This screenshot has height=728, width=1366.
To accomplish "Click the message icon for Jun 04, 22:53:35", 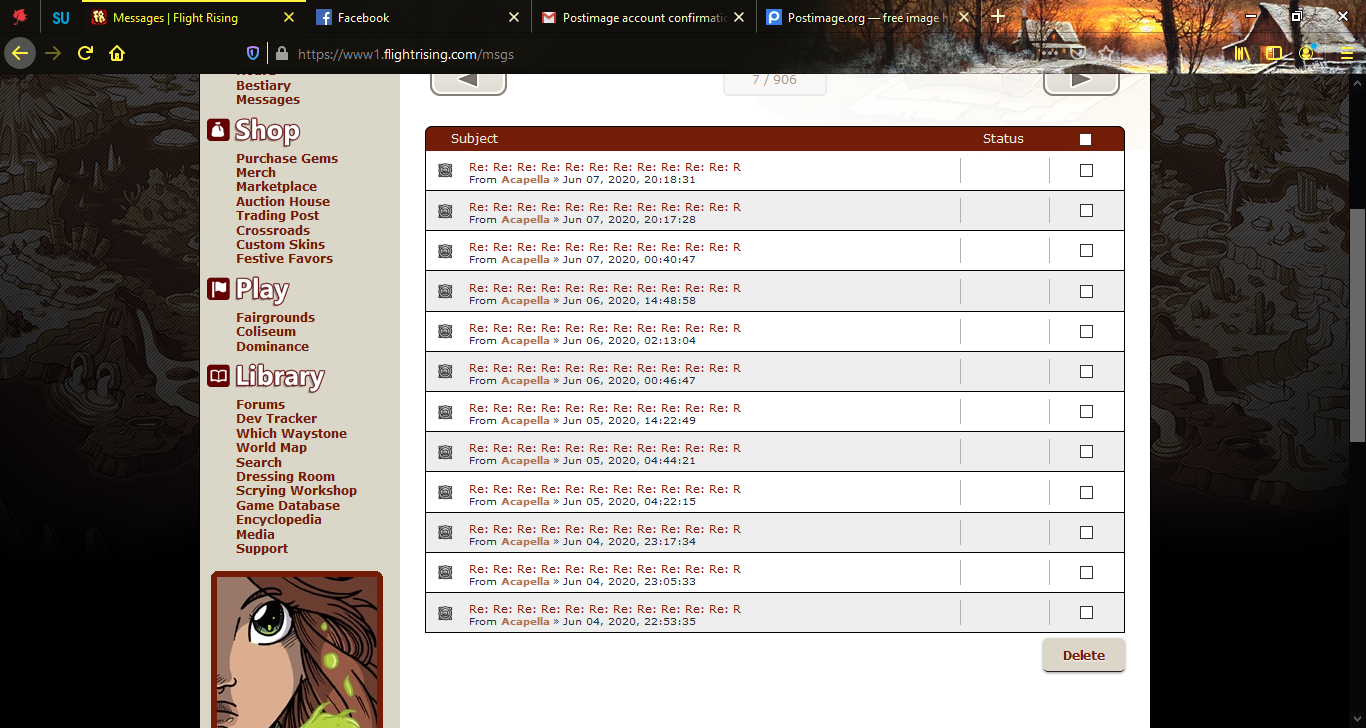I will [445, 613].
